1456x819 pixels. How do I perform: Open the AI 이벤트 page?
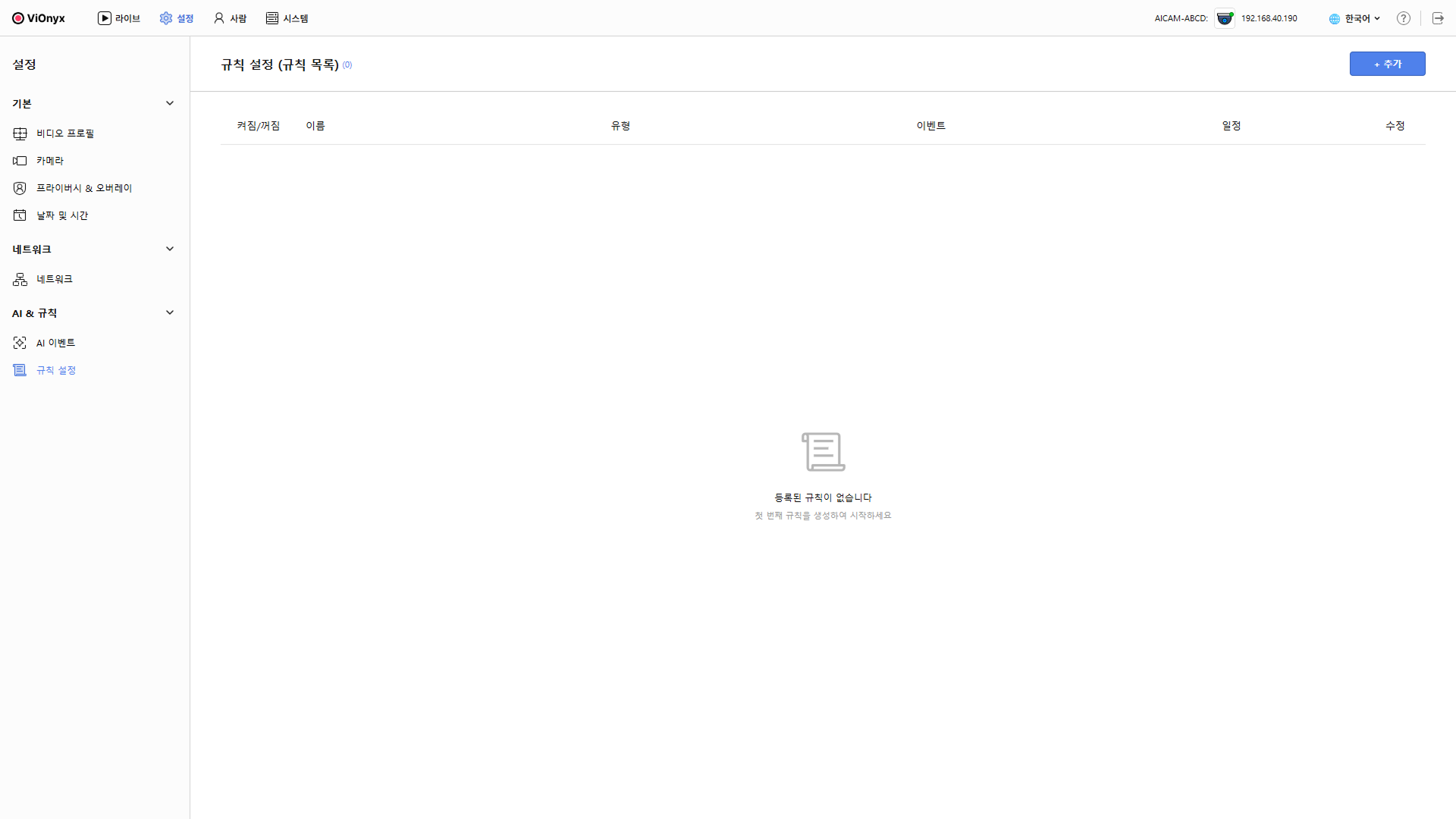tap(56, 343)
